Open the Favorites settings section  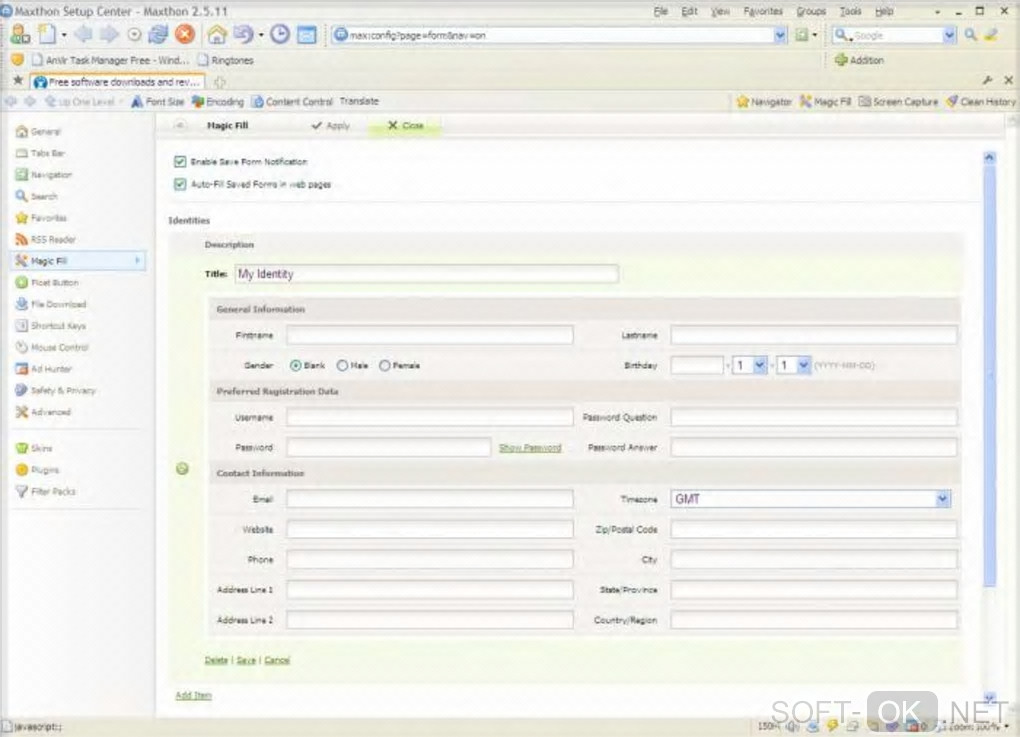pyautogui.click(x=41, y=217)
